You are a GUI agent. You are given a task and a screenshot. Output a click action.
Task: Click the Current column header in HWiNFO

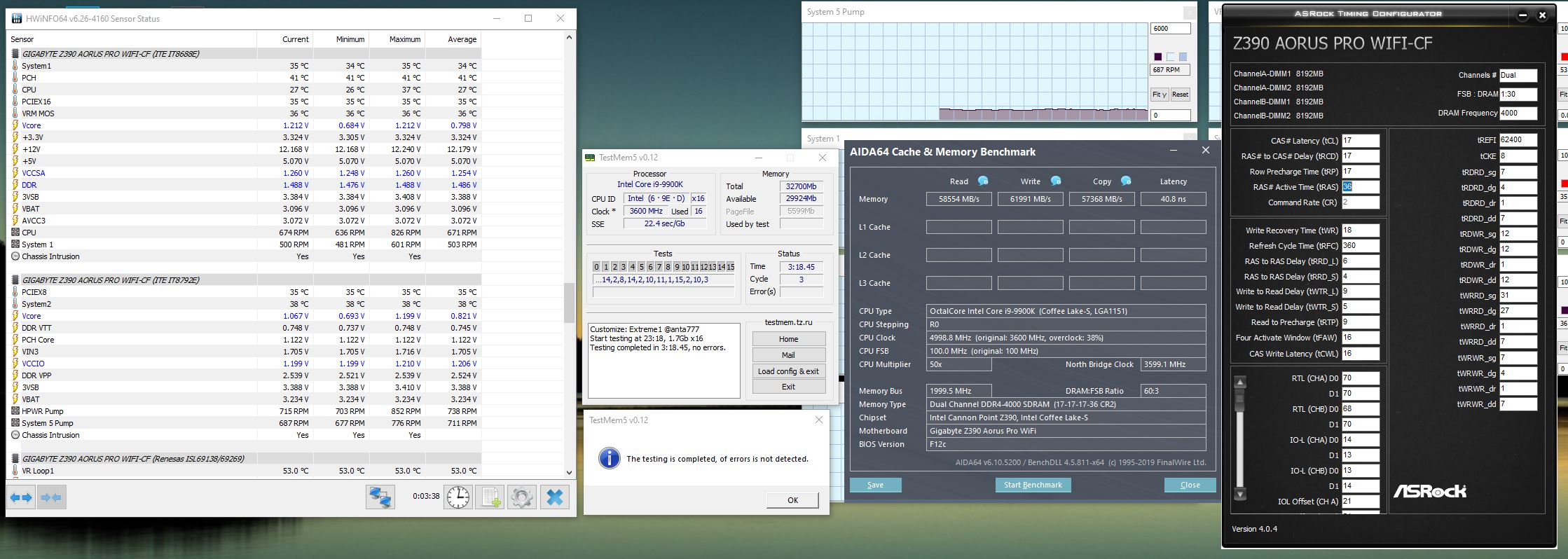pos(284,39)
